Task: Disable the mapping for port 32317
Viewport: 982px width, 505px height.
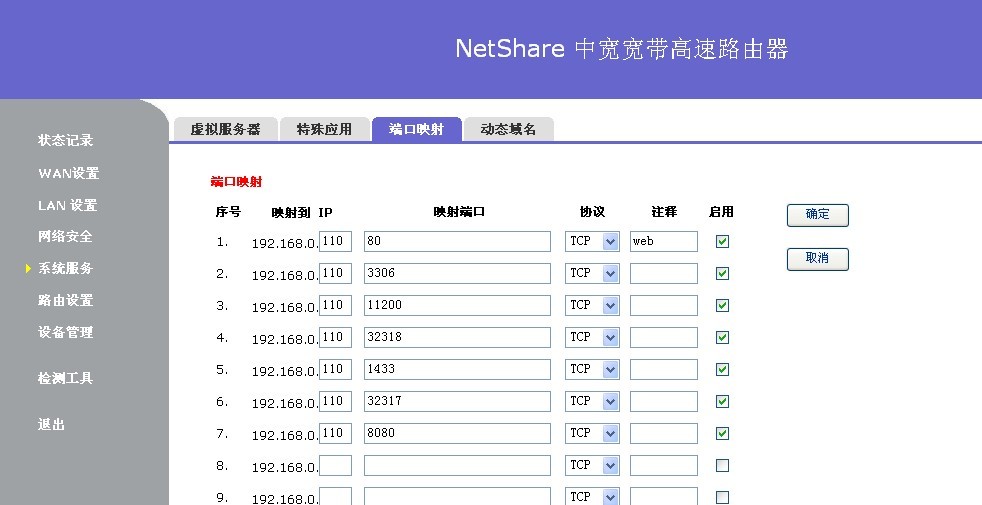Action: 722,401
